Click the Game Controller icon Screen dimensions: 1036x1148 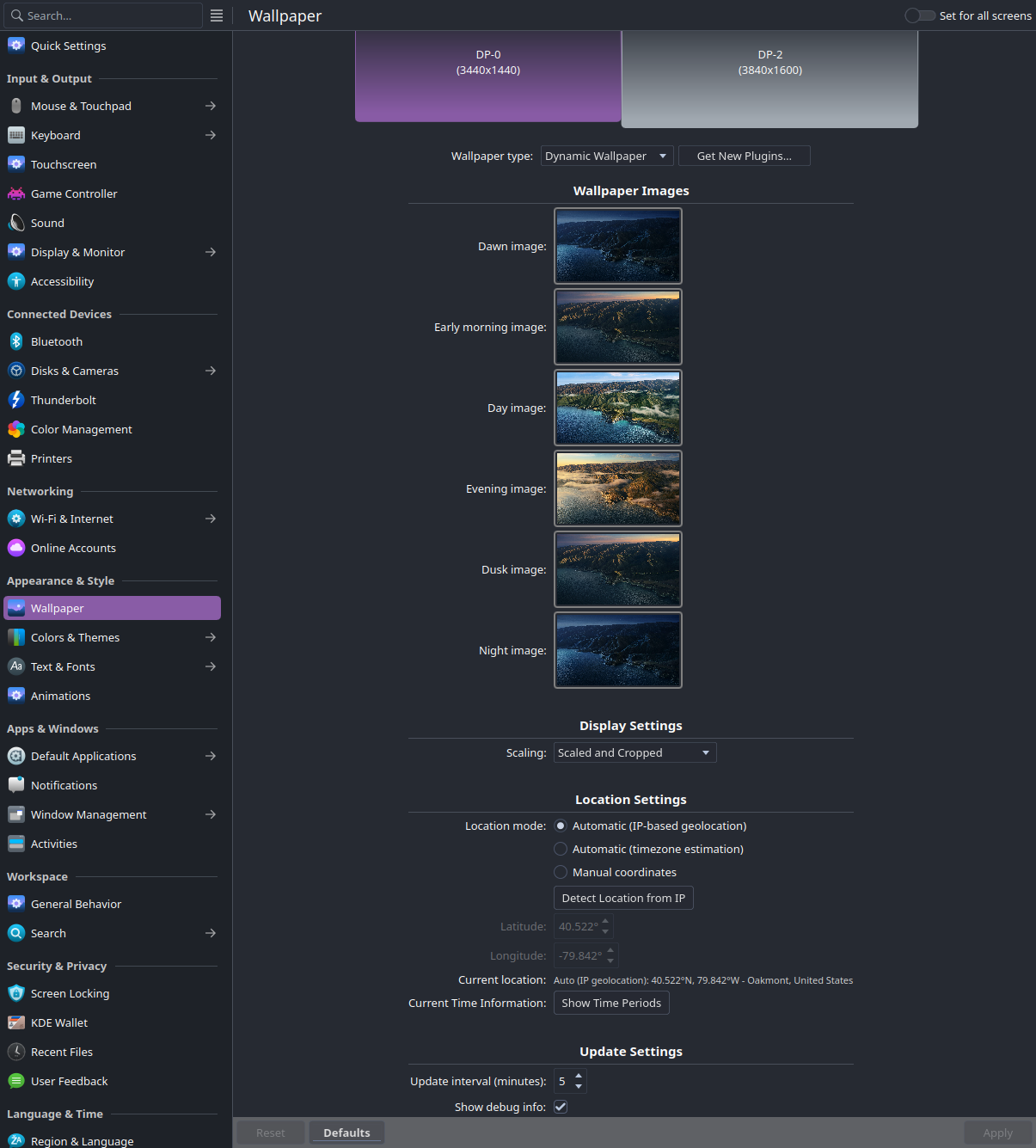point(16,193)
